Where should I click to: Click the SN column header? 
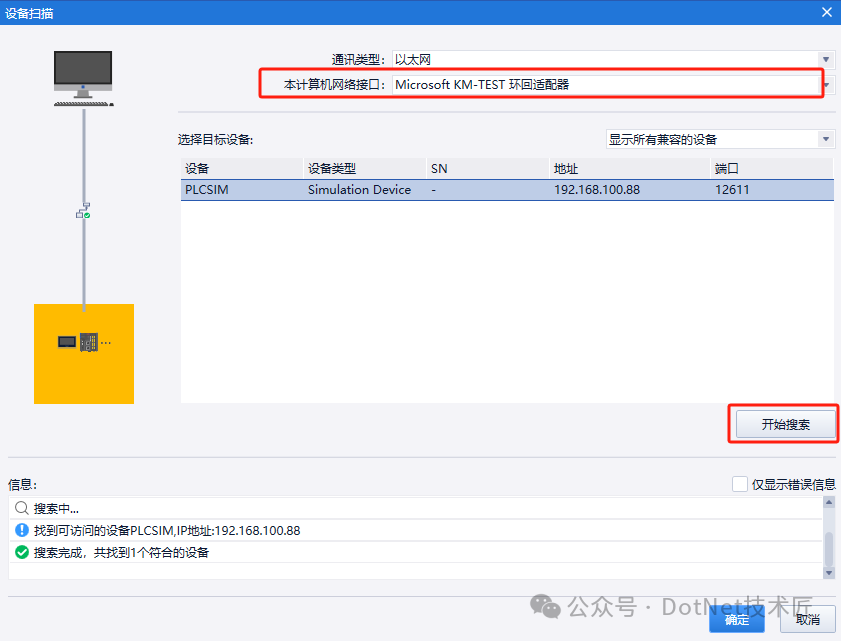pos(488,168)
